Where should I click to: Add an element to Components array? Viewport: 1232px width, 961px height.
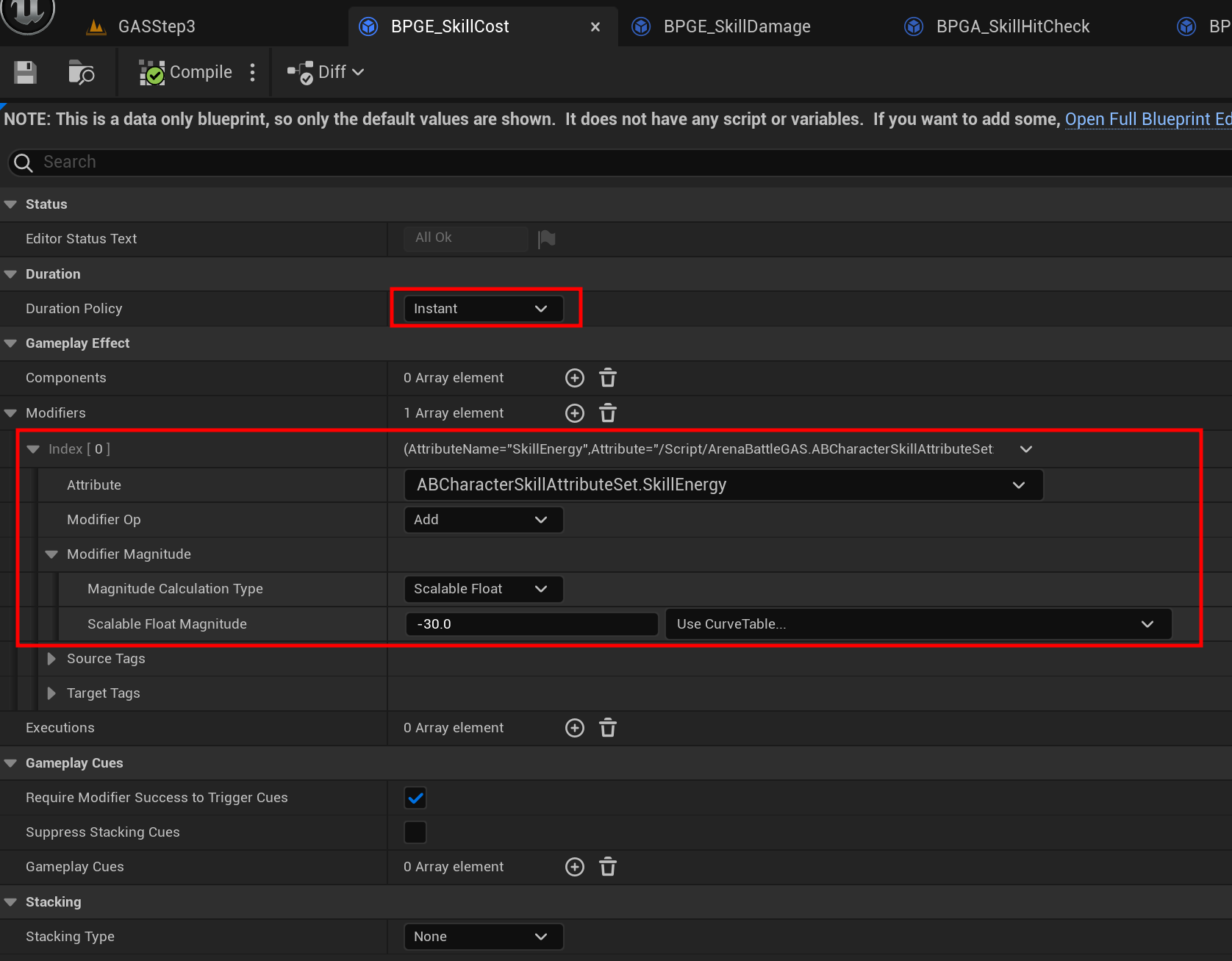click(575, 378)
